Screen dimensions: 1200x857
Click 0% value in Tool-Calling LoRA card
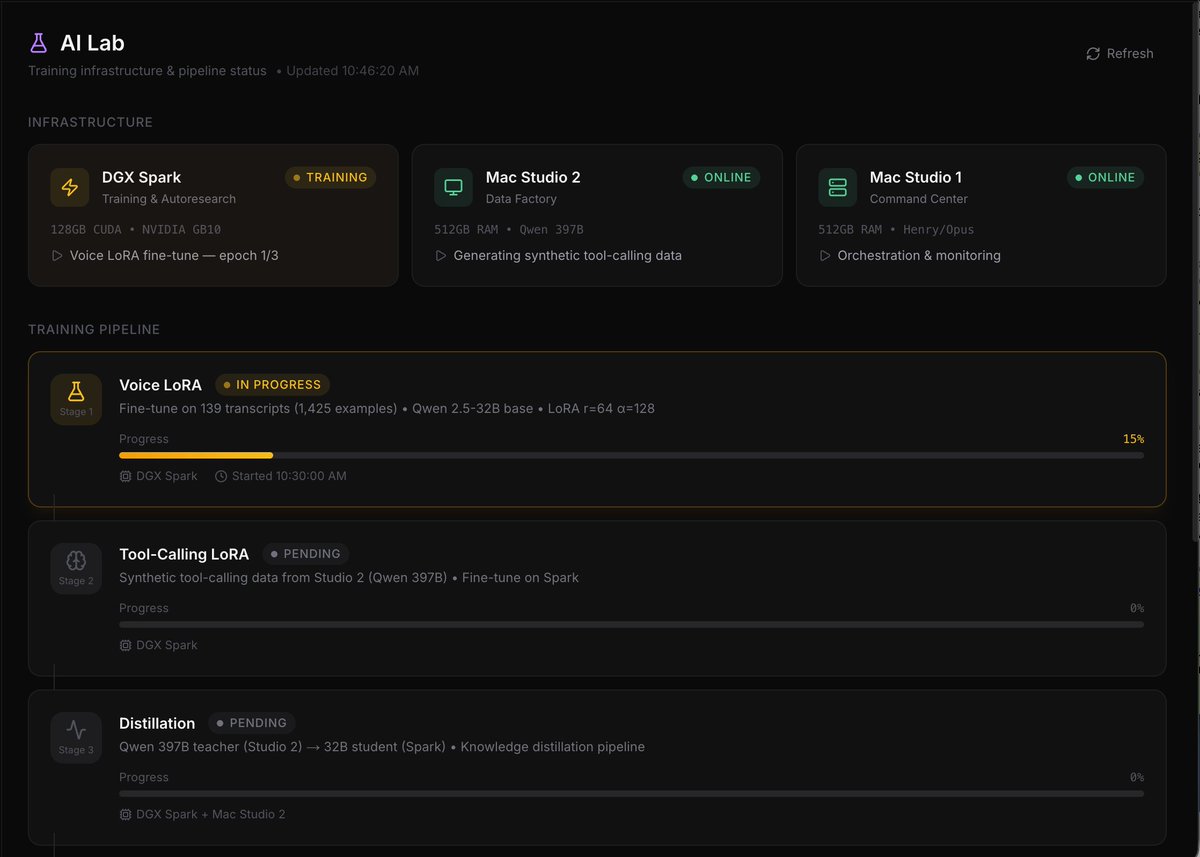[1137, 608]
